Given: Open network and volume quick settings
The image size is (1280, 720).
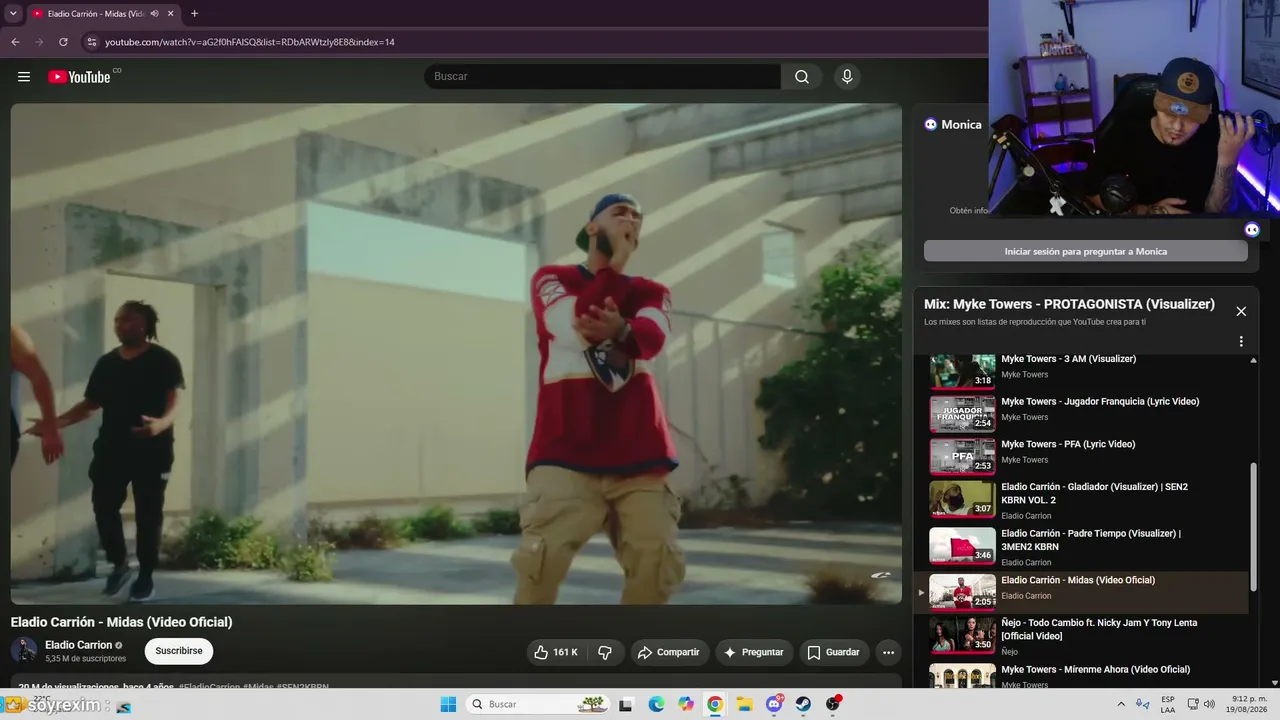Looking at the screenshot, I should coord(1203,704).
